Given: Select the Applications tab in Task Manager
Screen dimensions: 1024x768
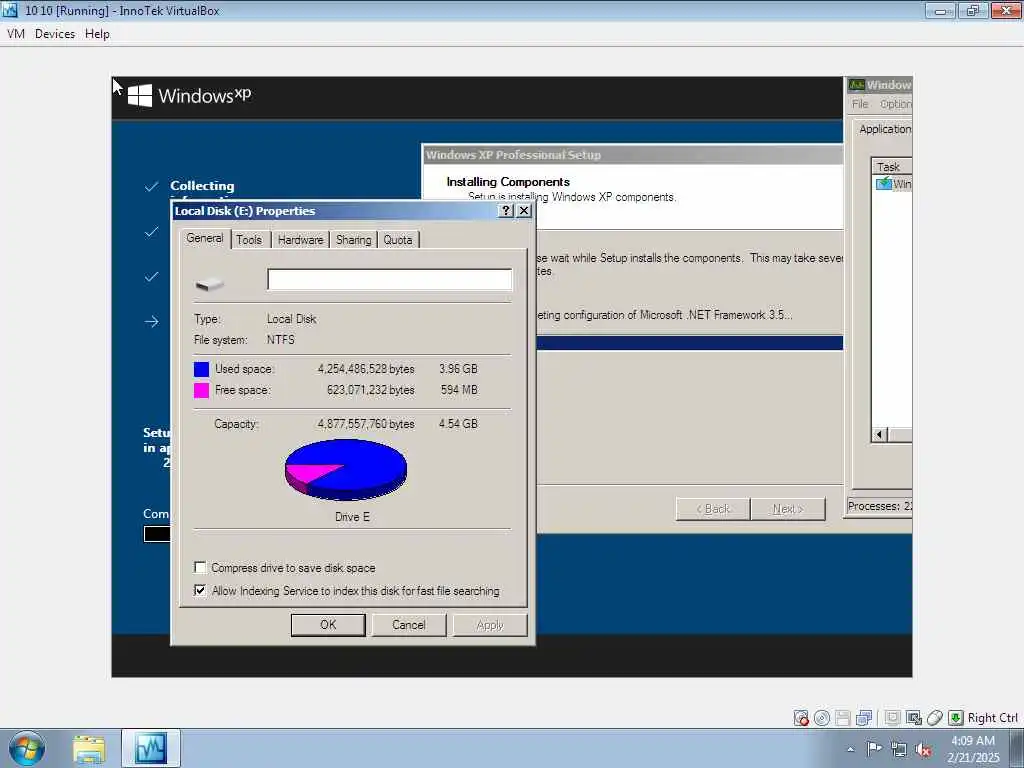Looking at the screenshot, I should pyautogui.click(x=884, y=129).
